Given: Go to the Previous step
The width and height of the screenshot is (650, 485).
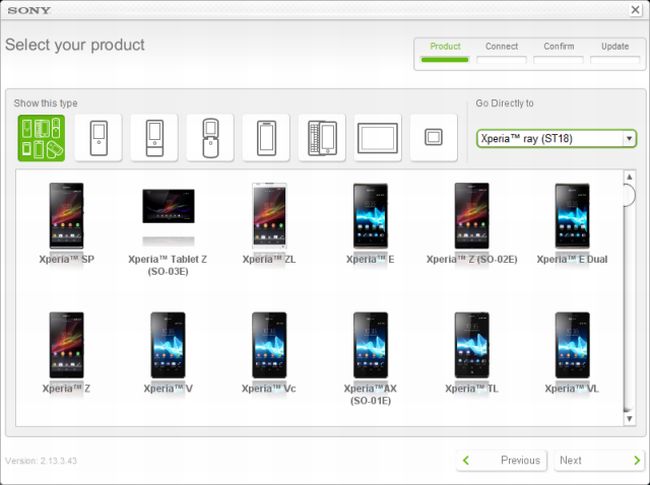Looking at the screenshot, I should click(x=502, y=460).
